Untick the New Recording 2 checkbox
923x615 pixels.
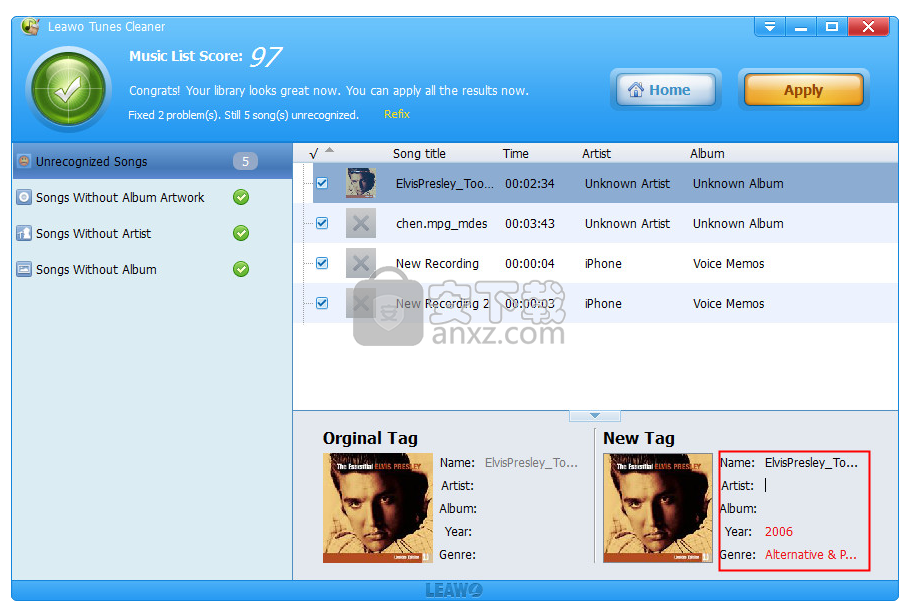point(322,303)
